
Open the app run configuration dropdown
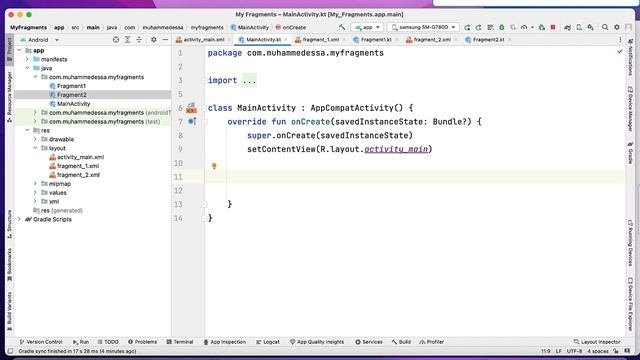[x=367, y=27]
